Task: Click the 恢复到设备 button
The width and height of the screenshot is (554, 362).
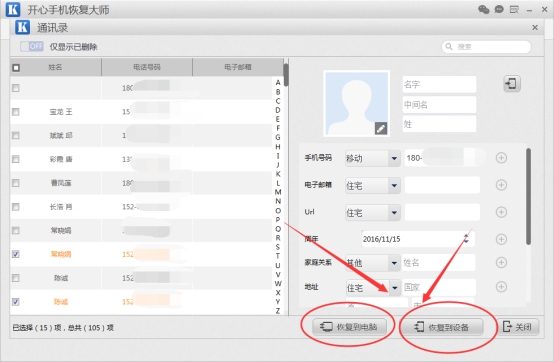Action: pos(442,327)
